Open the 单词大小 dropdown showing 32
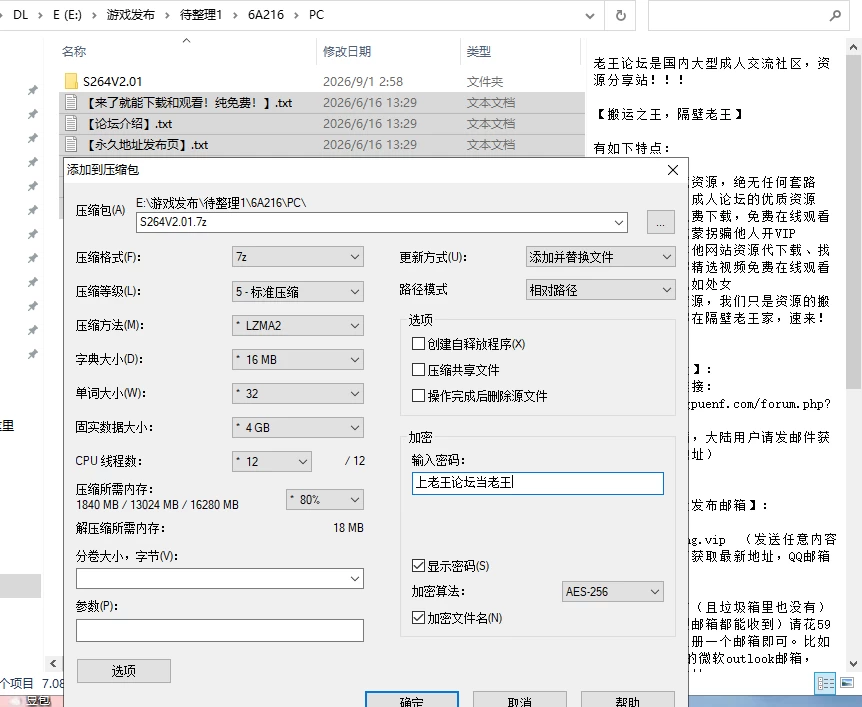The image size is (862, 707). pyautogui.click(x=297, y=394)
